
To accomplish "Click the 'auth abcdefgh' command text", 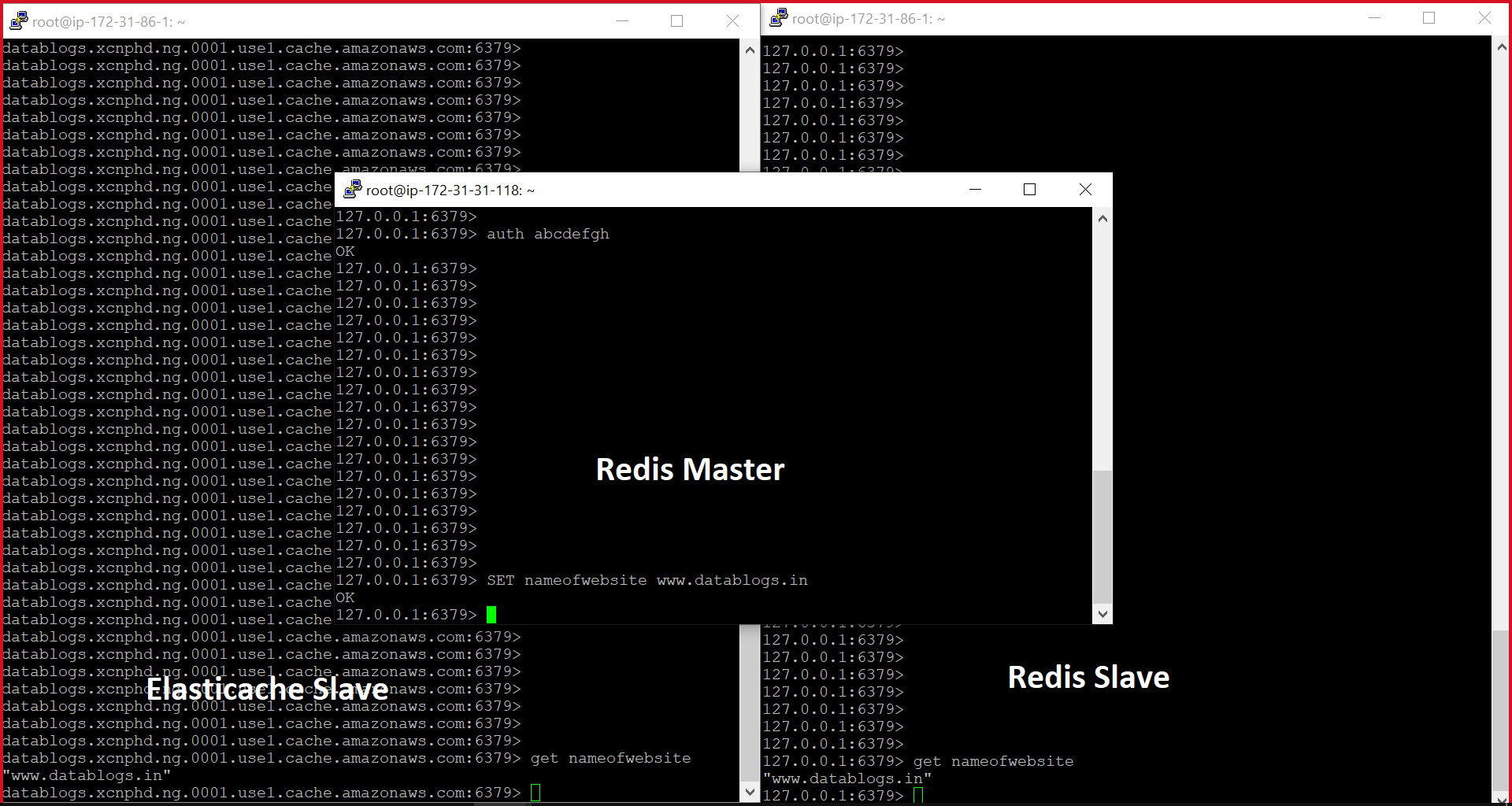I will [x=548, y=234].
